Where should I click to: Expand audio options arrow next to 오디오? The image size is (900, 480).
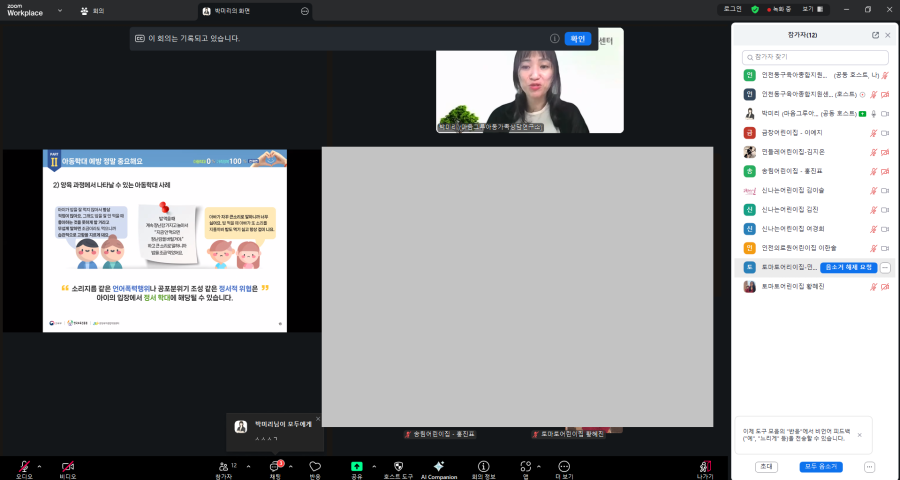40,466
